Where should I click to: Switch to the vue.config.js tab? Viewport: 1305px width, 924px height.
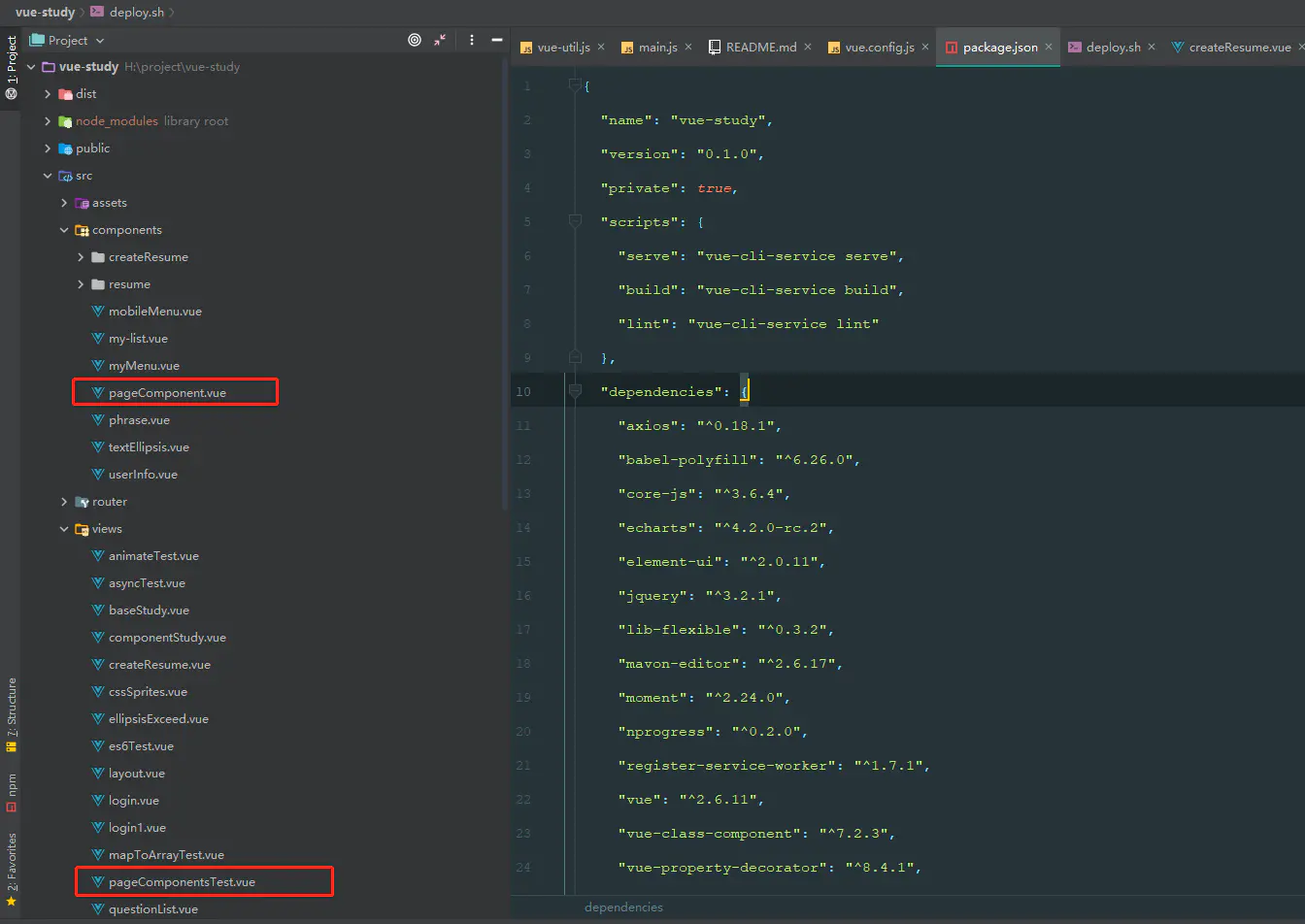(879, 47)
